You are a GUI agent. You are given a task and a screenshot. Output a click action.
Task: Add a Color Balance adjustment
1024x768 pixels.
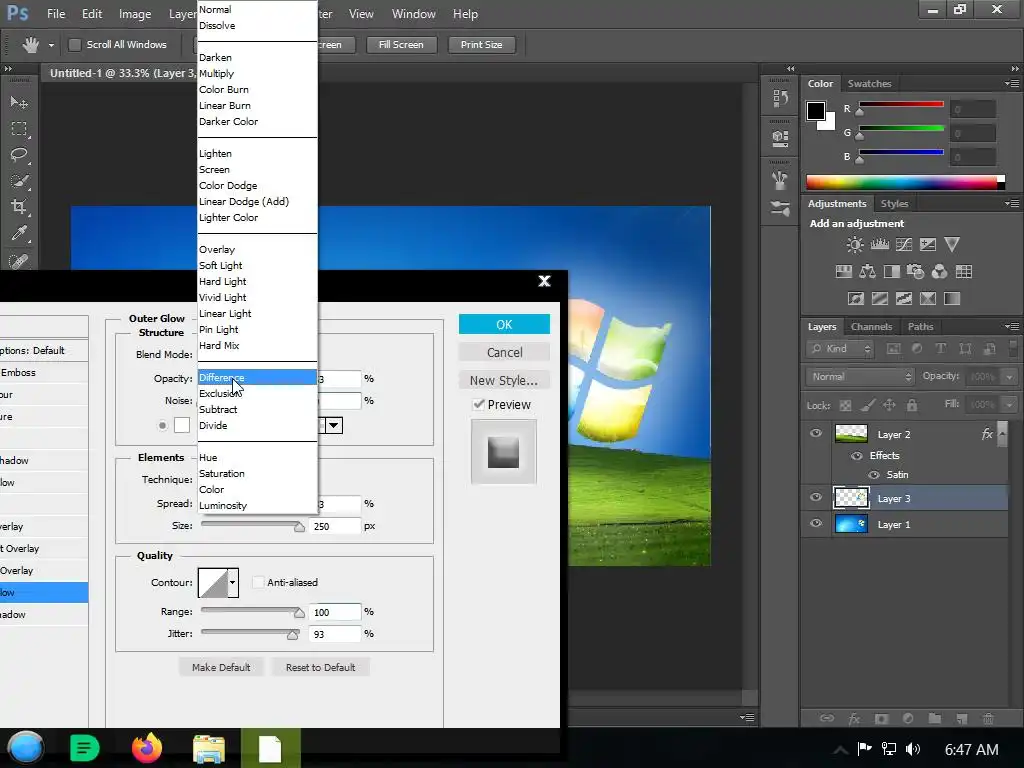coord(867,272)
